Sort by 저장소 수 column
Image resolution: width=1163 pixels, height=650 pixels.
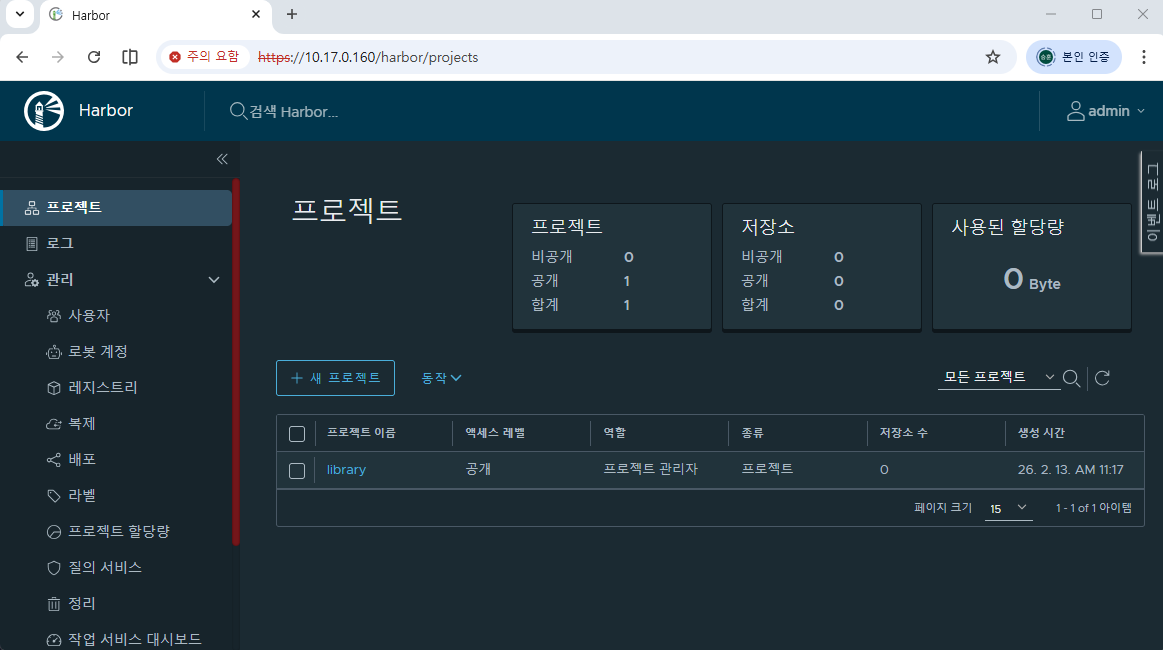pos(903,433)
